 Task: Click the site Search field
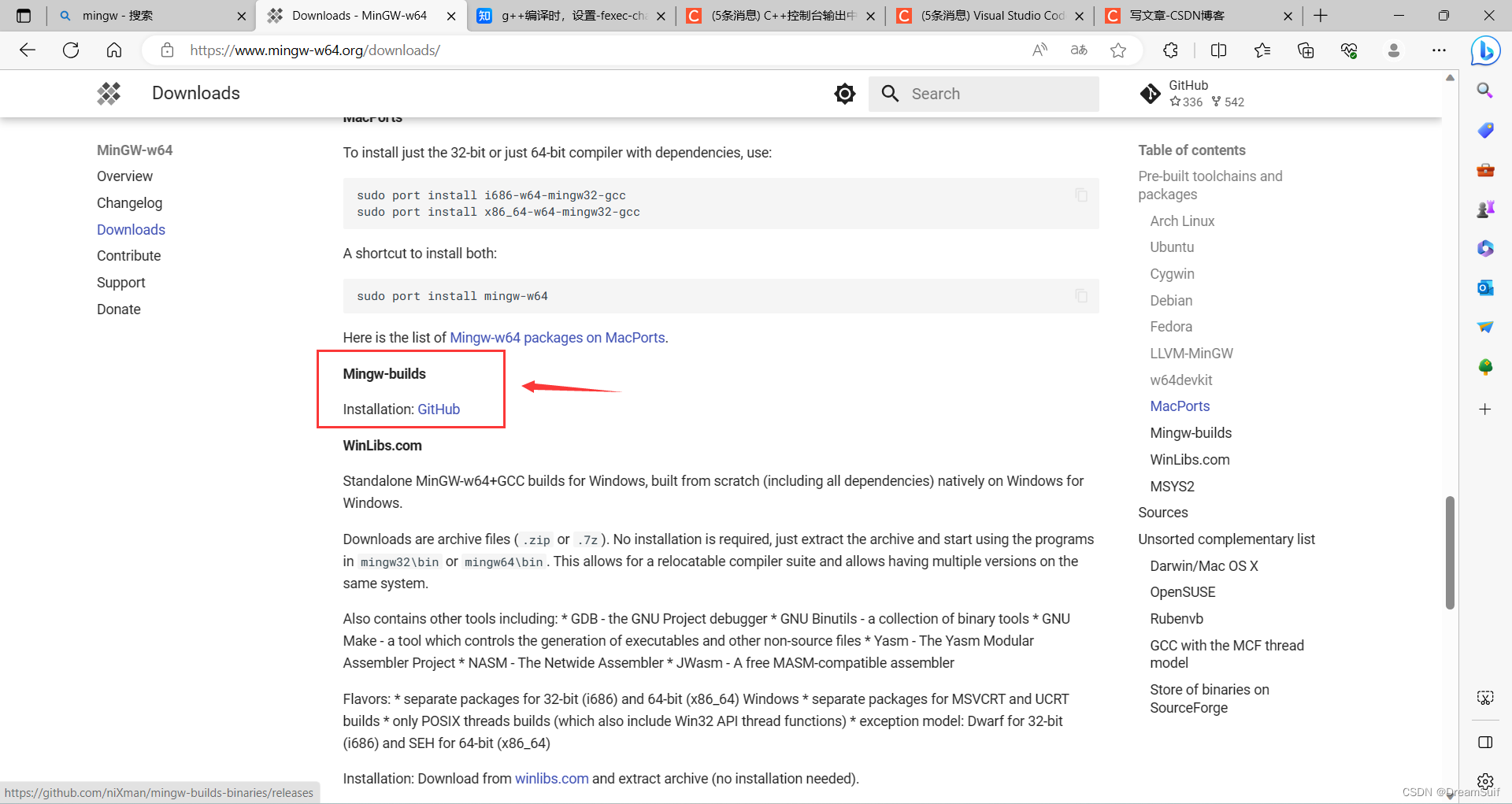click(x=984, y=94)
